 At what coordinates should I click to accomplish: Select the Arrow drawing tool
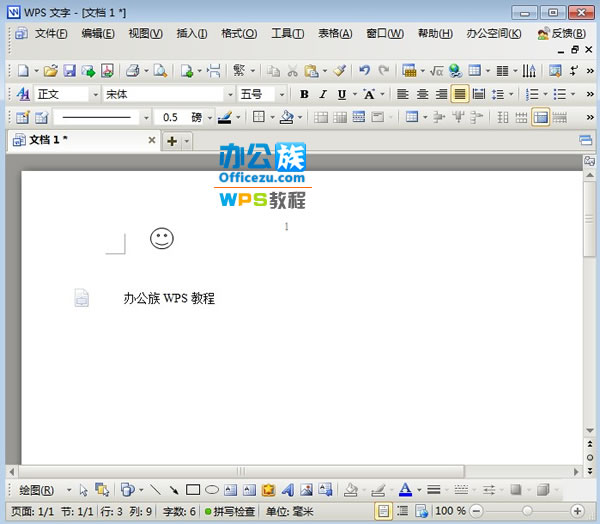174,490
